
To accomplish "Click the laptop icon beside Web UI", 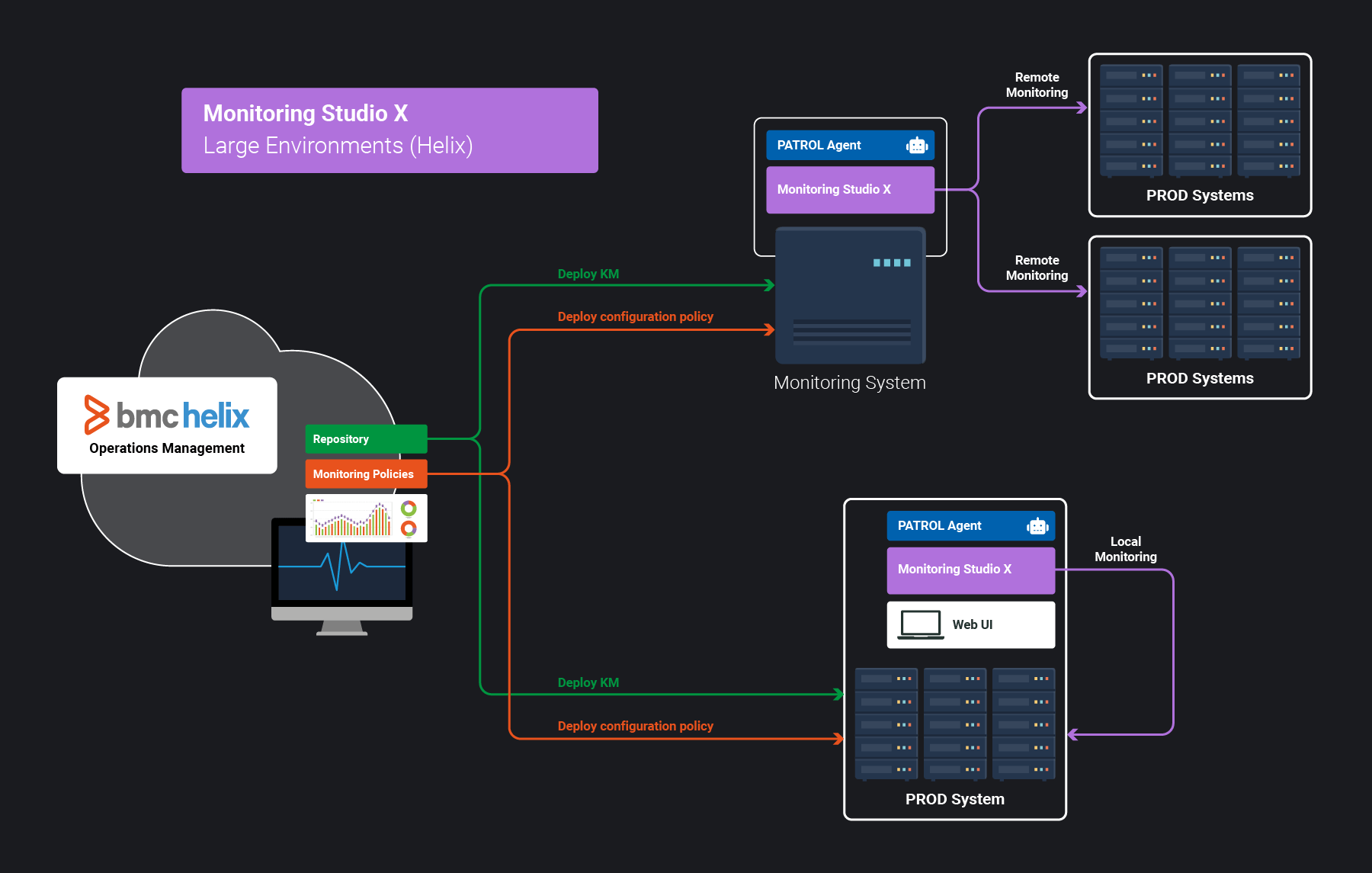I will 920,624.
